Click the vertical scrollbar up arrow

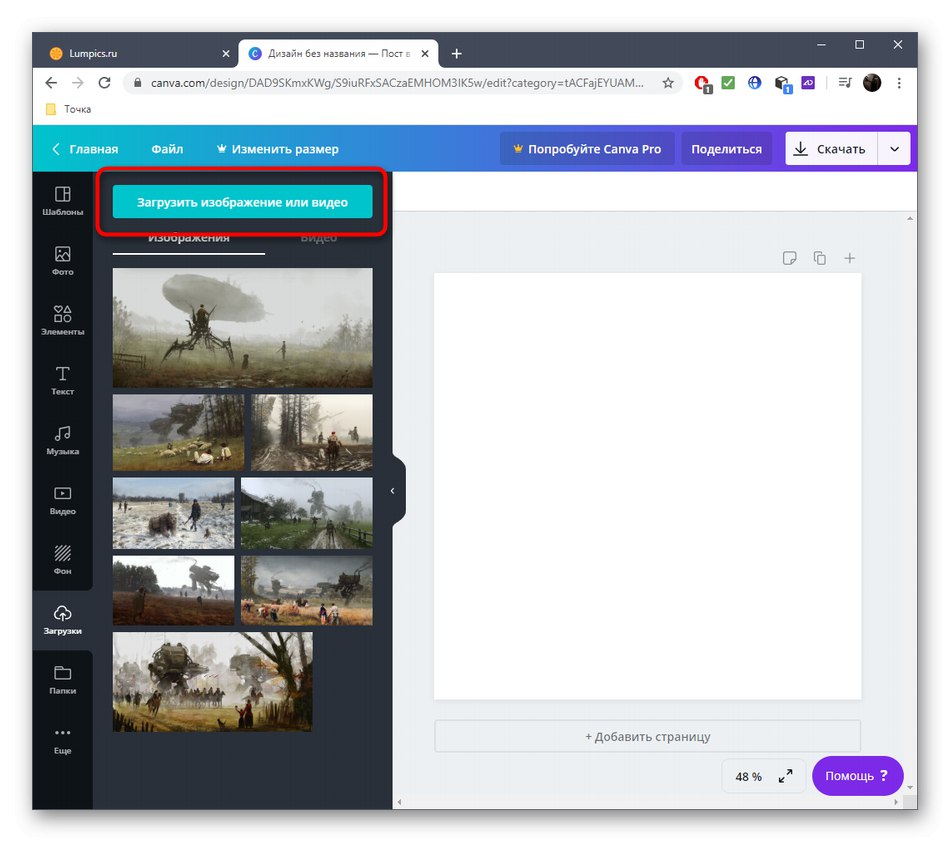910,219
